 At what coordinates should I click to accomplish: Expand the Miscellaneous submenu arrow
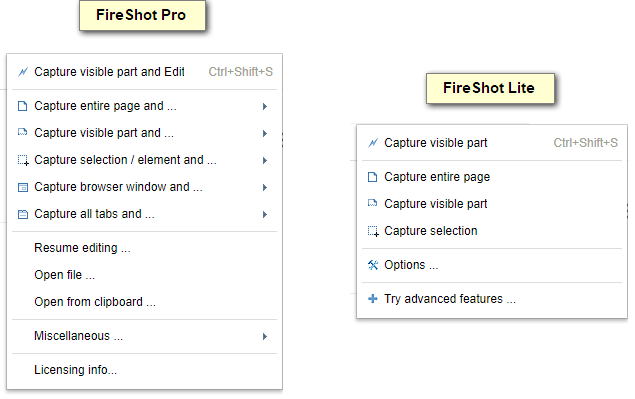click(264, 337)
